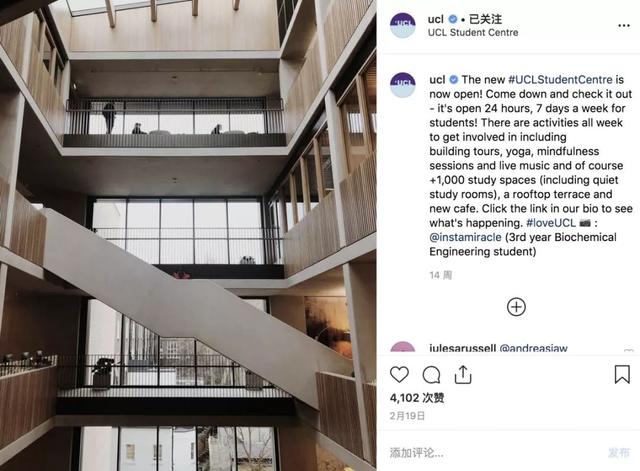
Task: Open the #loveUCL hashtag
Action: [551, 223]
